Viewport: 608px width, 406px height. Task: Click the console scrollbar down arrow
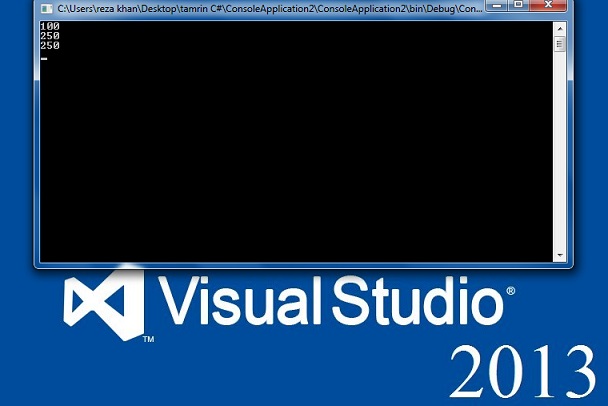pos(560,255)
